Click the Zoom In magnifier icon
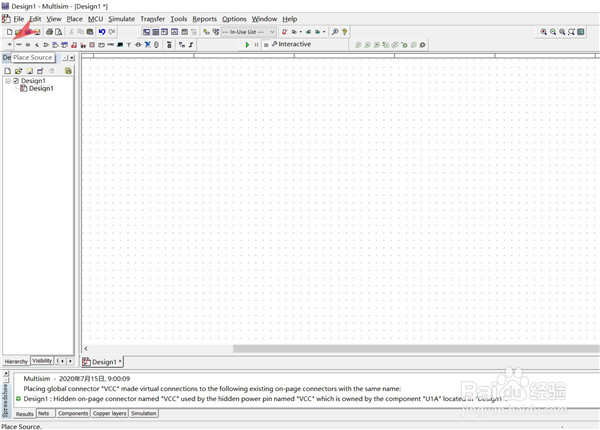600x430 pixels. [543, 32]
